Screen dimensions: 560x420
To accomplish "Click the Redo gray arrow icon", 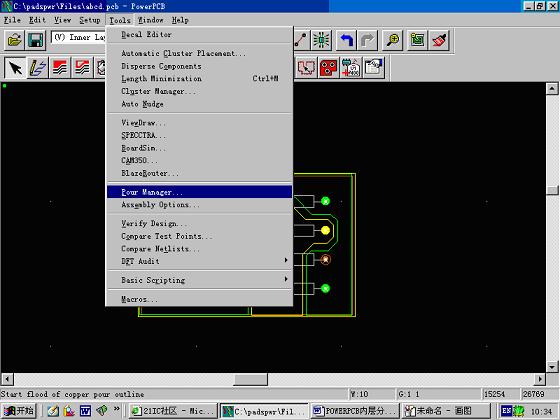I will (367, 40).
